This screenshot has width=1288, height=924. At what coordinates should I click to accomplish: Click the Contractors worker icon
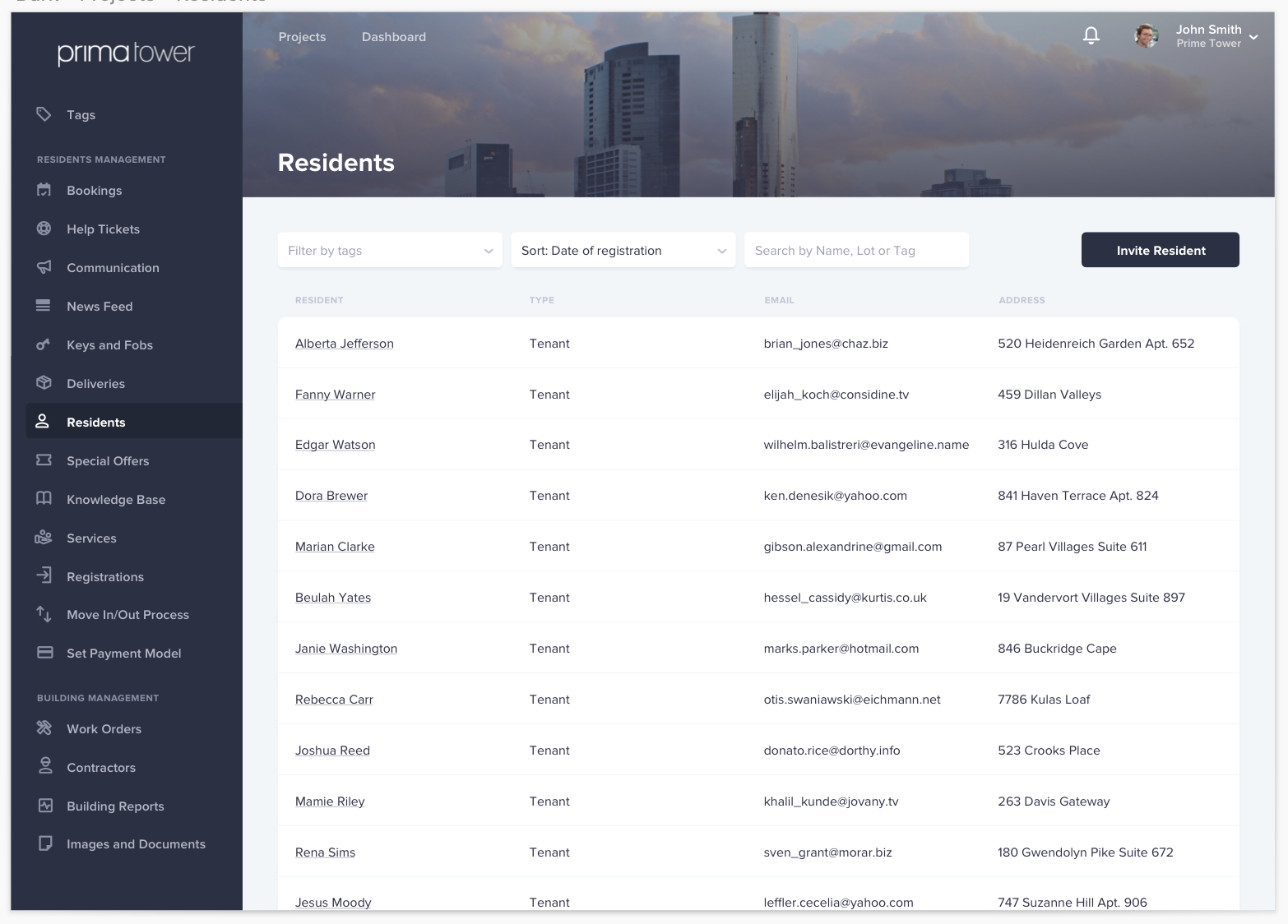45,766
